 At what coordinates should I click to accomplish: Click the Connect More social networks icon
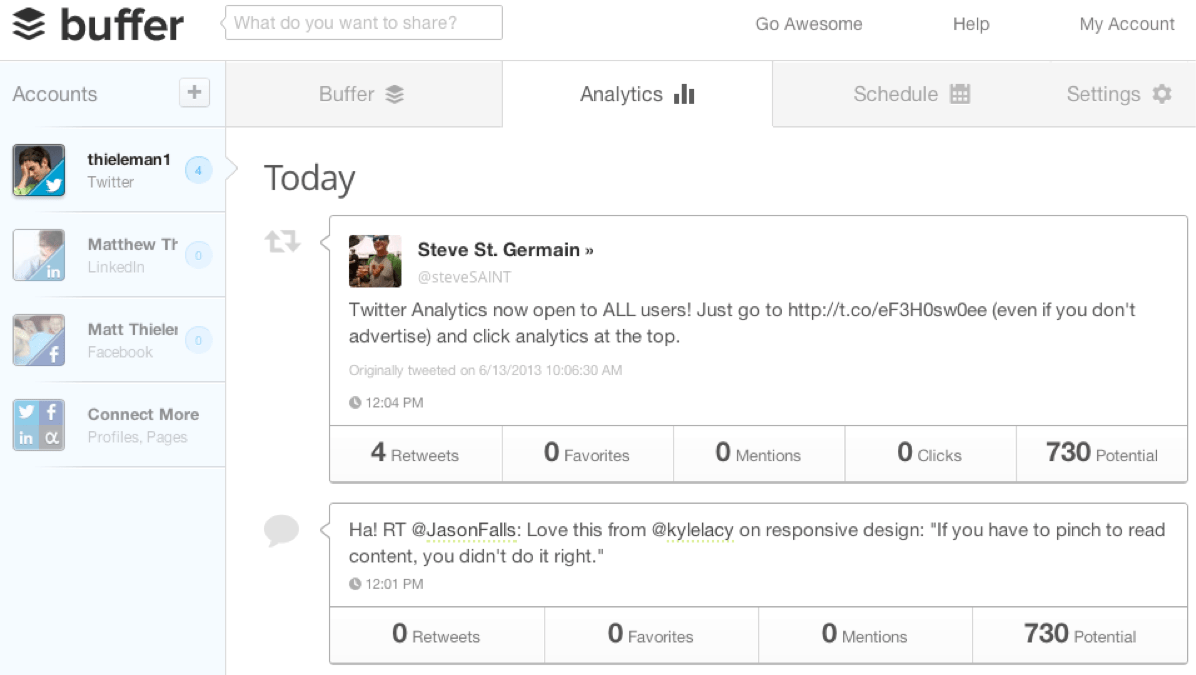click(39, 425)
